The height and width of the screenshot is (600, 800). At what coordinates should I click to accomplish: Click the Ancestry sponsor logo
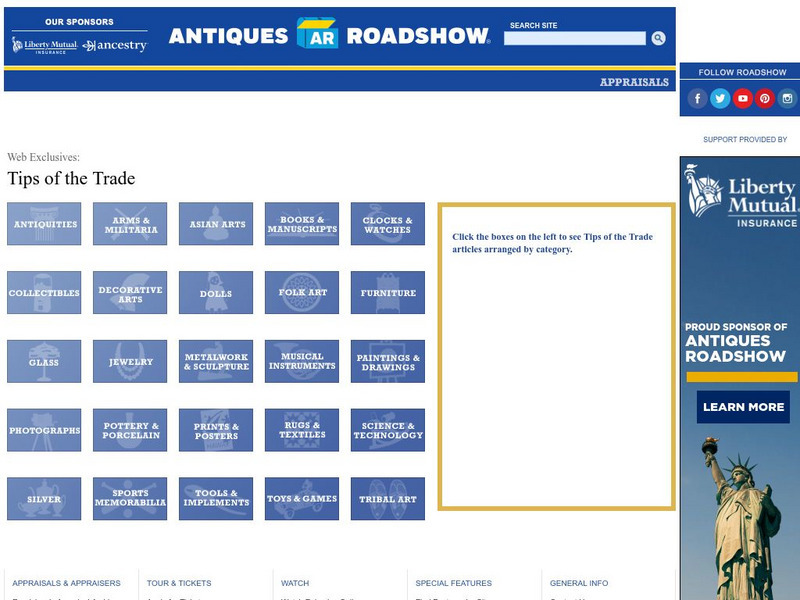(115, 45)
